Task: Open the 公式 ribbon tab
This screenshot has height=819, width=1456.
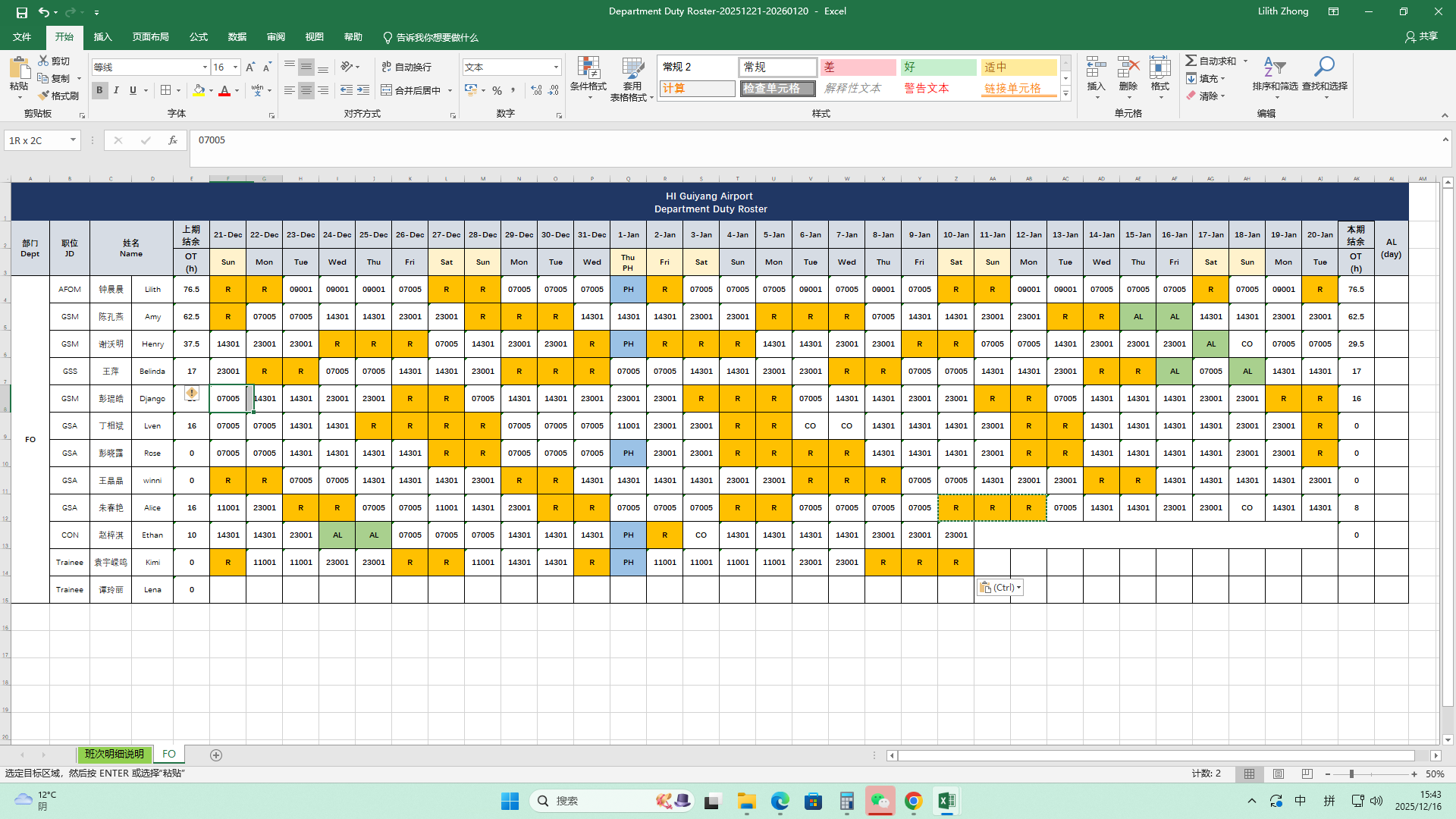Action: tap(199, 37)
